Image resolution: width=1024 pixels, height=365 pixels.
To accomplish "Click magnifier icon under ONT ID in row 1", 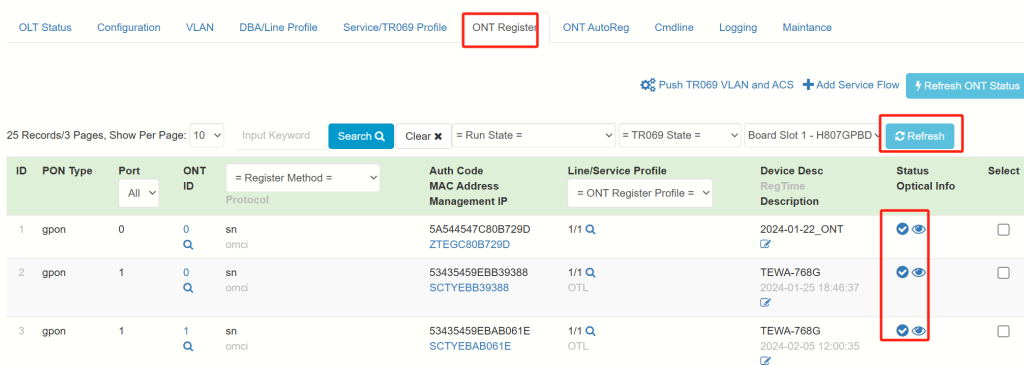I will [188, 245].
